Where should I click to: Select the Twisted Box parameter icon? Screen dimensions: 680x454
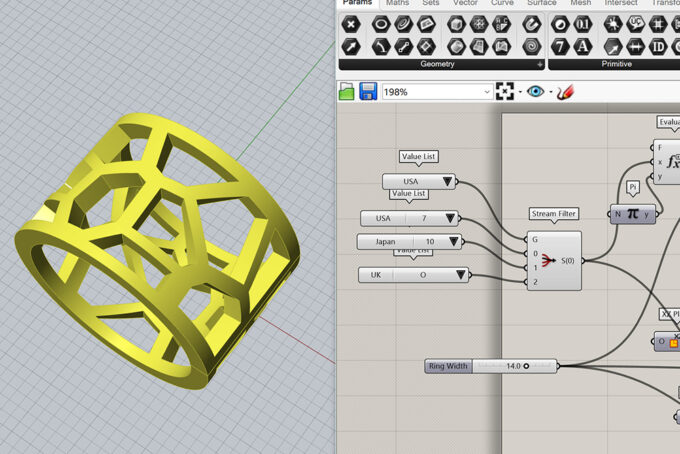click(x=501, y=46)
